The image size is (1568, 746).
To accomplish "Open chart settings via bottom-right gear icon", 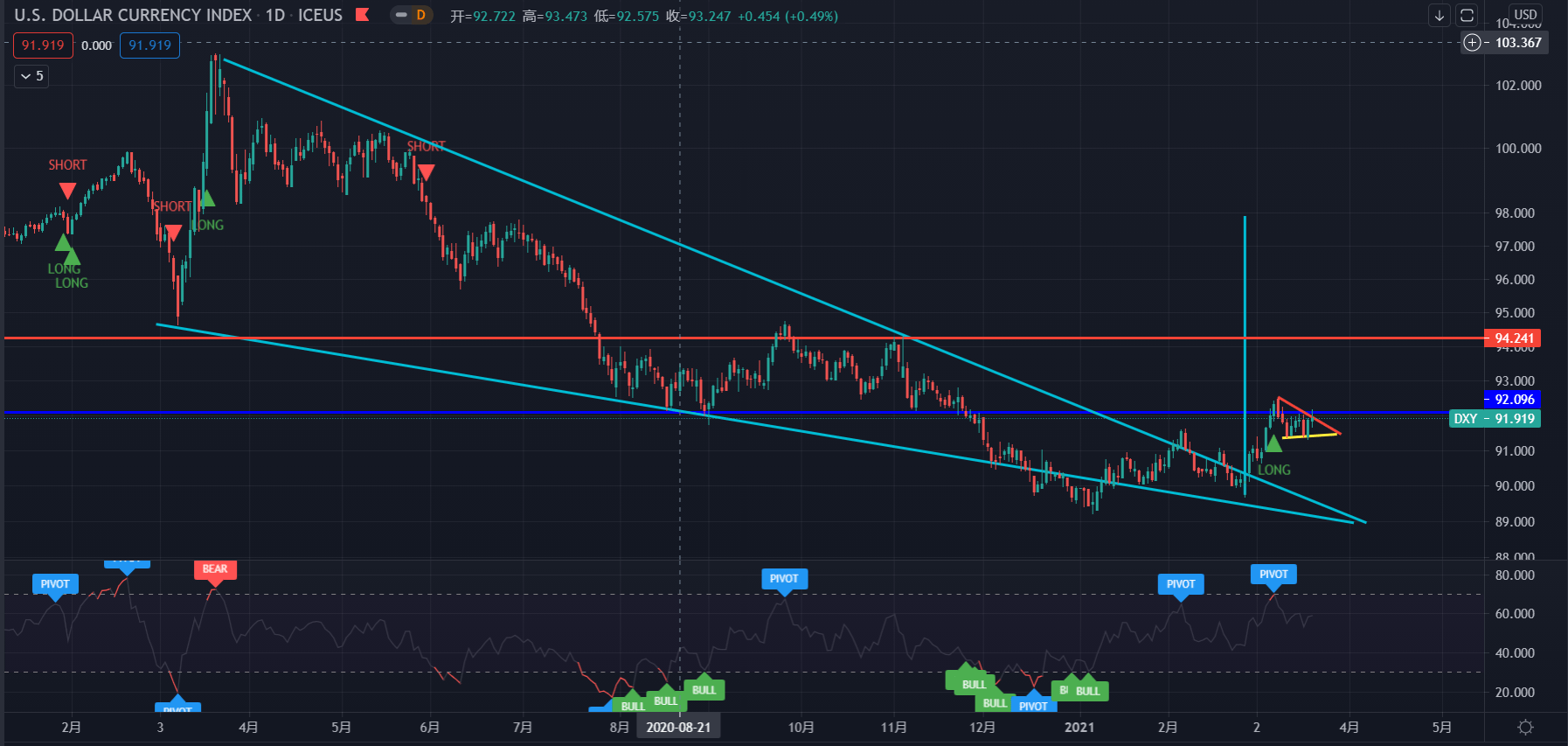I will pos(1525,727).
